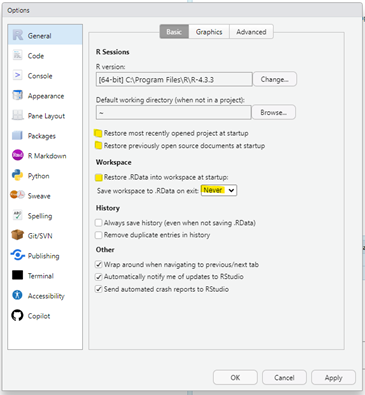The height and width of the screenshot is (395, 365).
Task: Enable remove duplicate entries in history
Action: pyautogui.click(x=98, y=235)
